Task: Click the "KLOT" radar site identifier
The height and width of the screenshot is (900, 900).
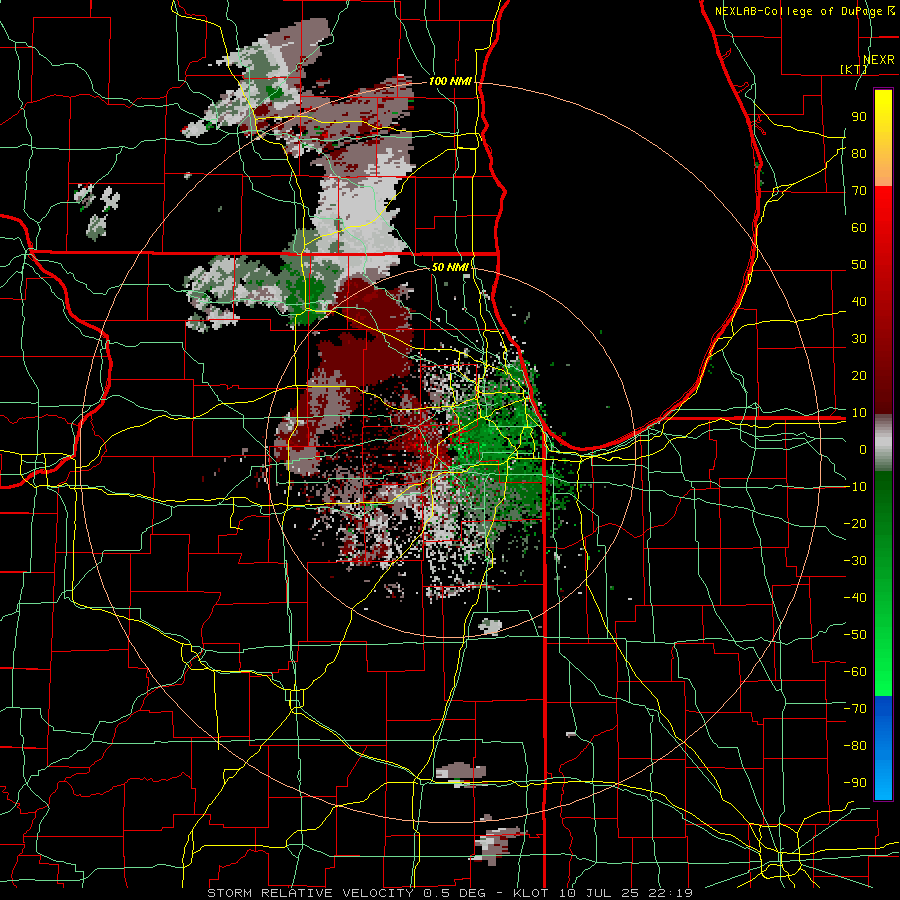Action: point(532,893)
